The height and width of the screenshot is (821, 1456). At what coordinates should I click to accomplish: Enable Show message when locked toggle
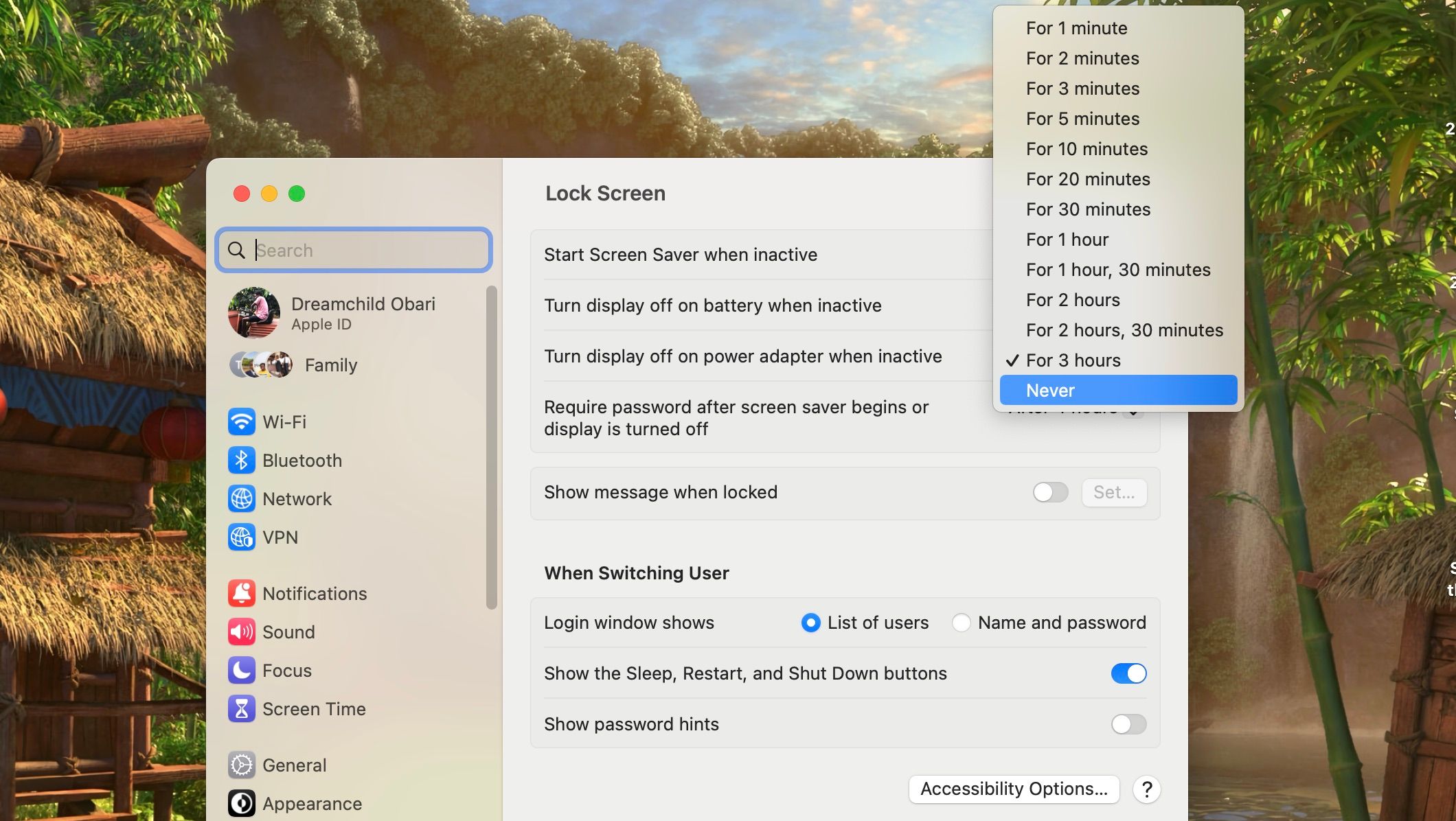point(1050,492)
